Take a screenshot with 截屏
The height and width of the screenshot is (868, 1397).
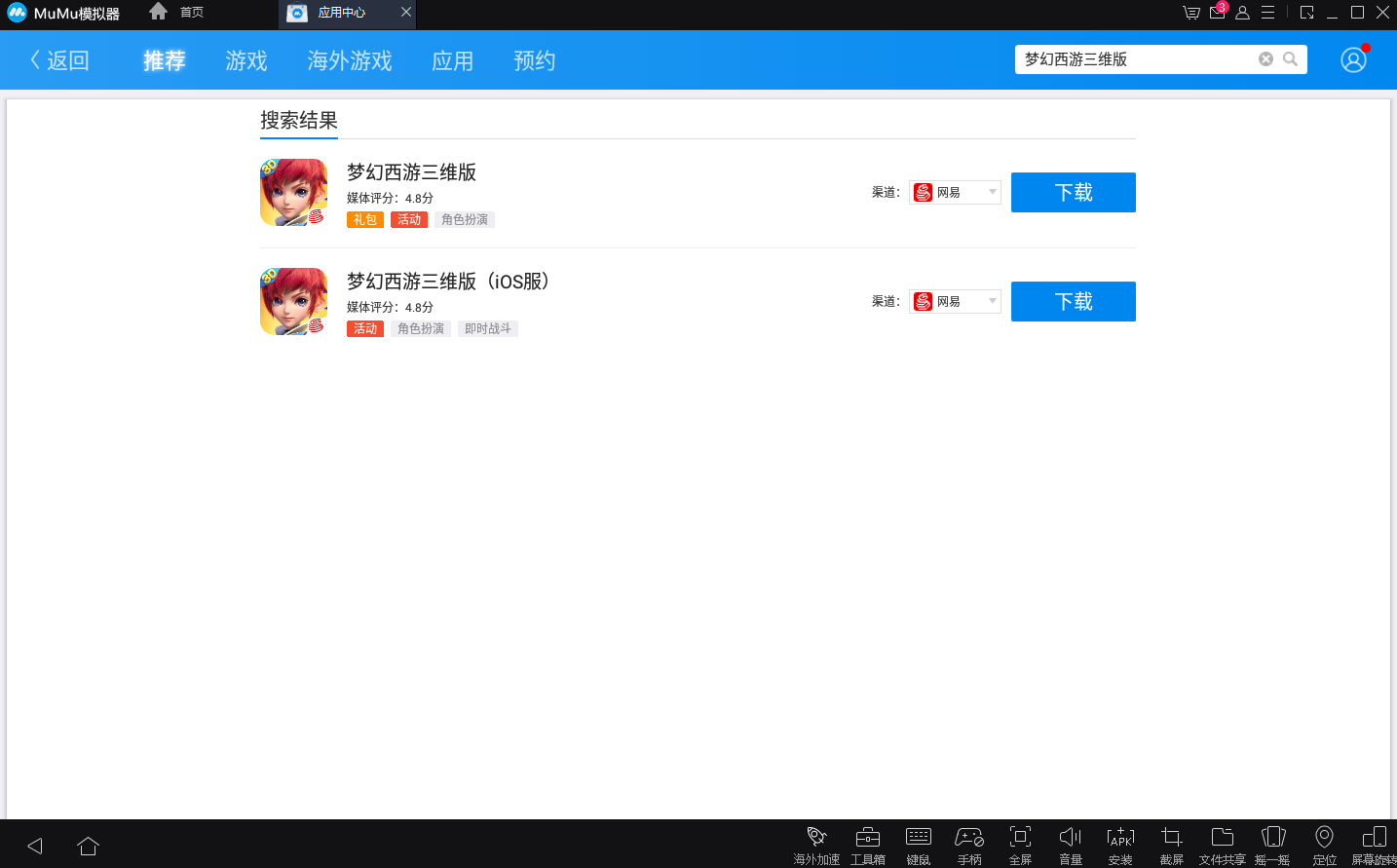[x=1172, y=846]
